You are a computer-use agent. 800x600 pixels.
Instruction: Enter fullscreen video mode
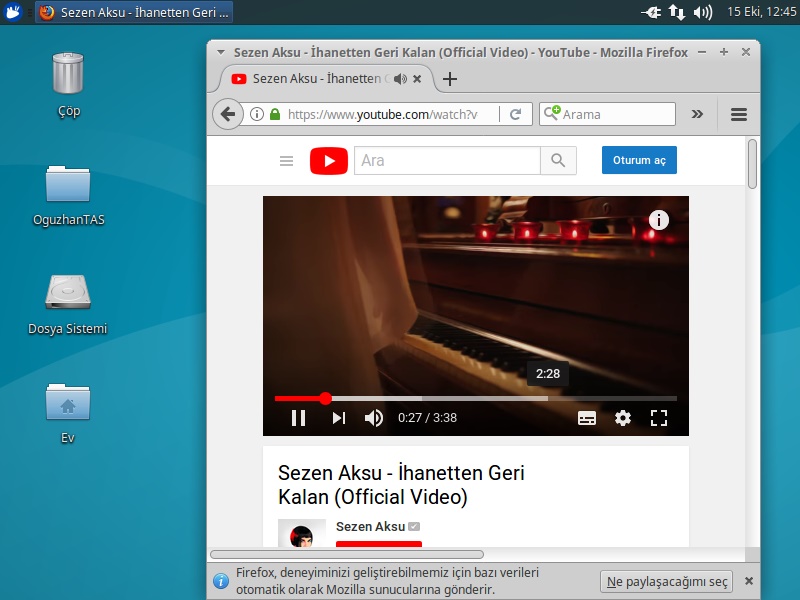pos(659,418)
